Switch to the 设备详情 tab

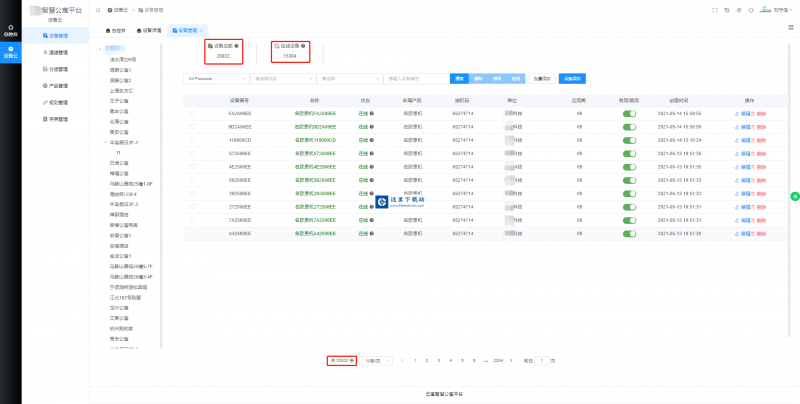(x=150, y=31)
